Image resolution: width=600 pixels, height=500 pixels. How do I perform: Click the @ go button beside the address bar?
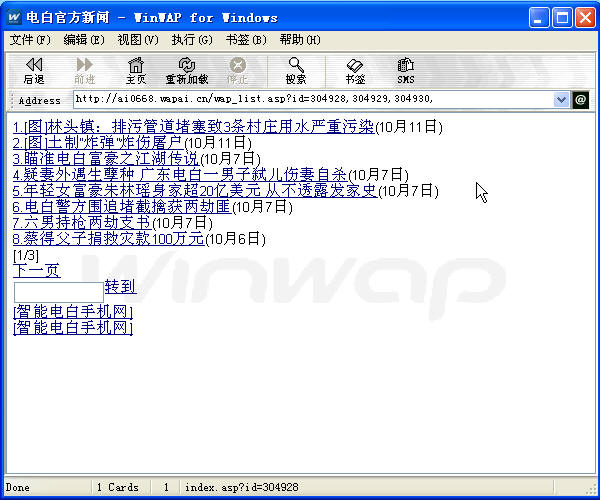pyautogui.click(x=581, y=99)
